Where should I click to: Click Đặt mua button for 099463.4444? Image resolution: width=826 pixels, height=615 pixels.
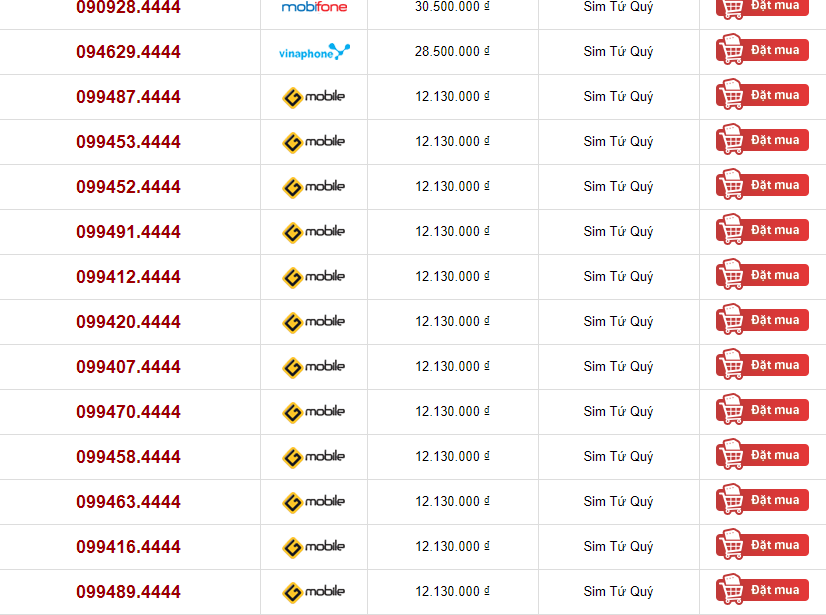point(762,500)
